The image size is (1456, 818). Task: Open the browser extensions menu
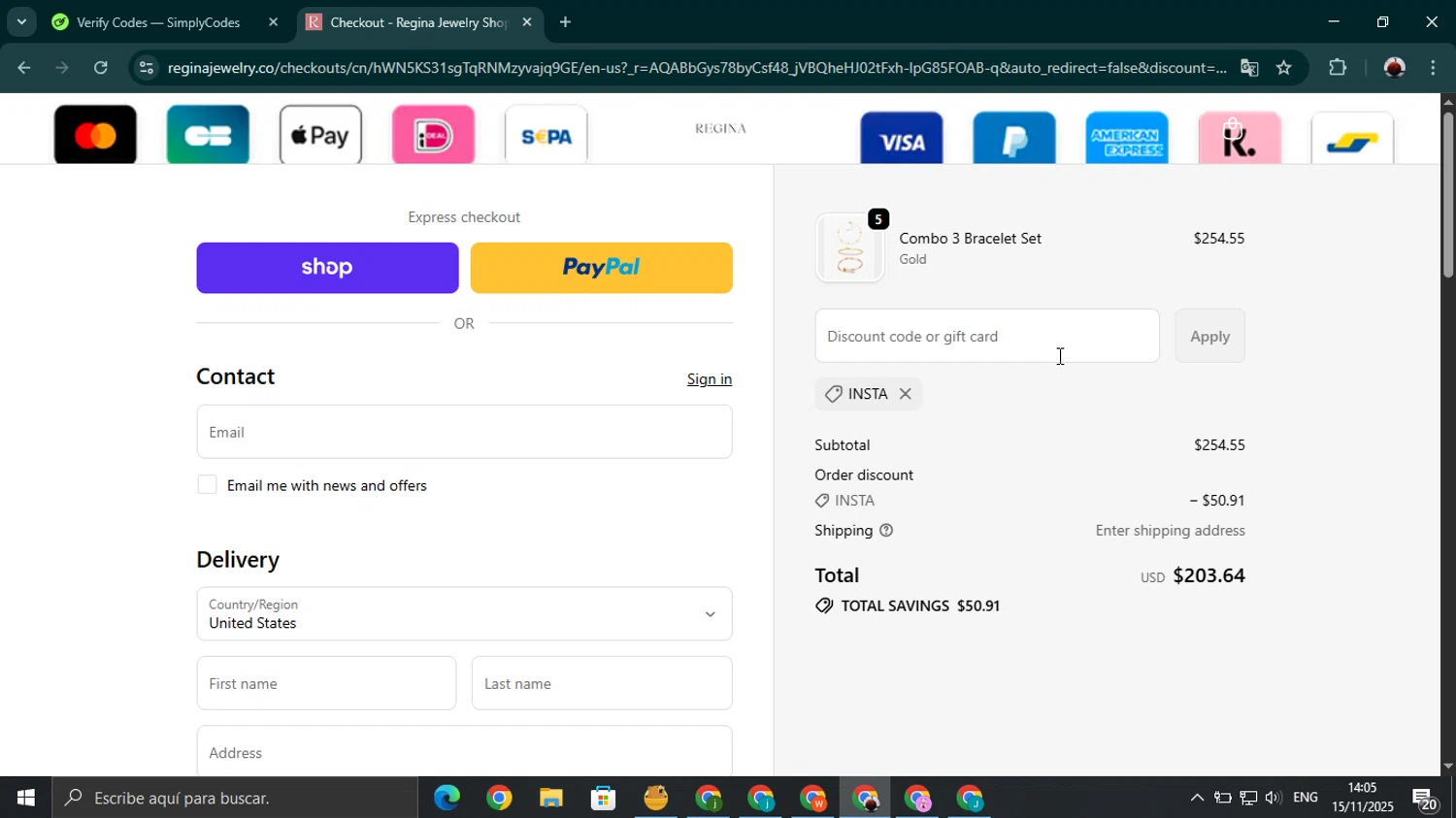pos(1338,68)
